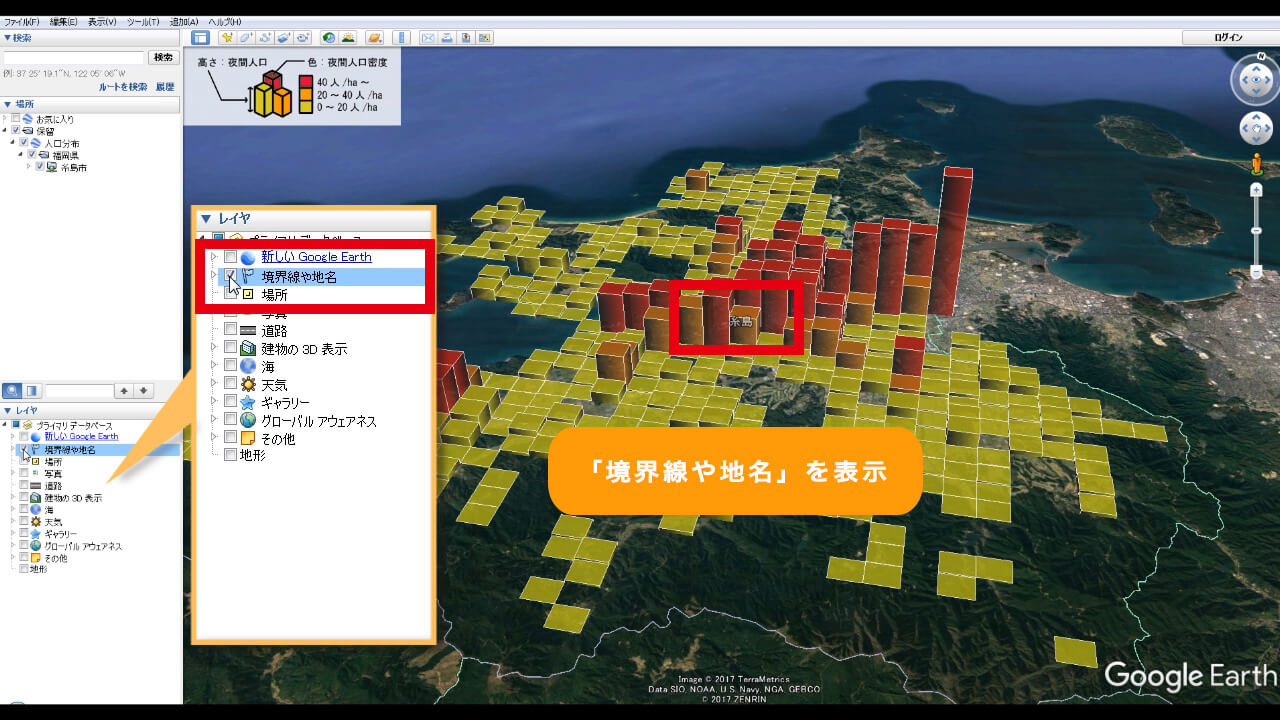Collapse the 福岡県 tree node

22,155
